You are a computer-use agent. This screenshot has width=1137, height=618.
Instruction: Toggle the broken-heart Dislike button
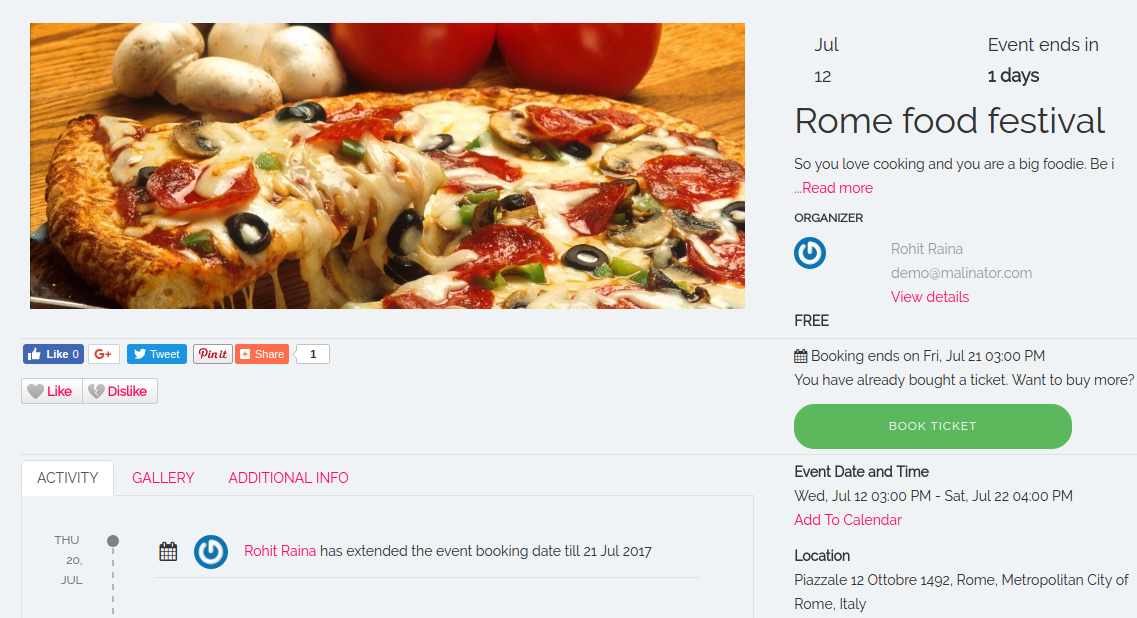tap(119, 391)
